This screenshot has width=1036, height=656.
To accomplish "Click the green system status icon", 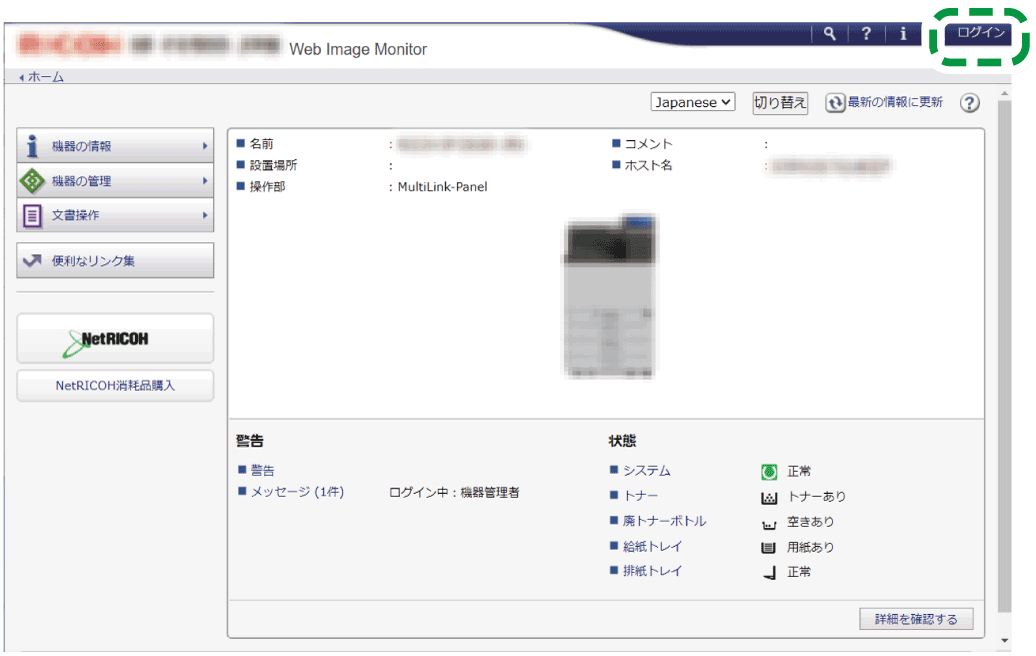I will click(769, 471).
